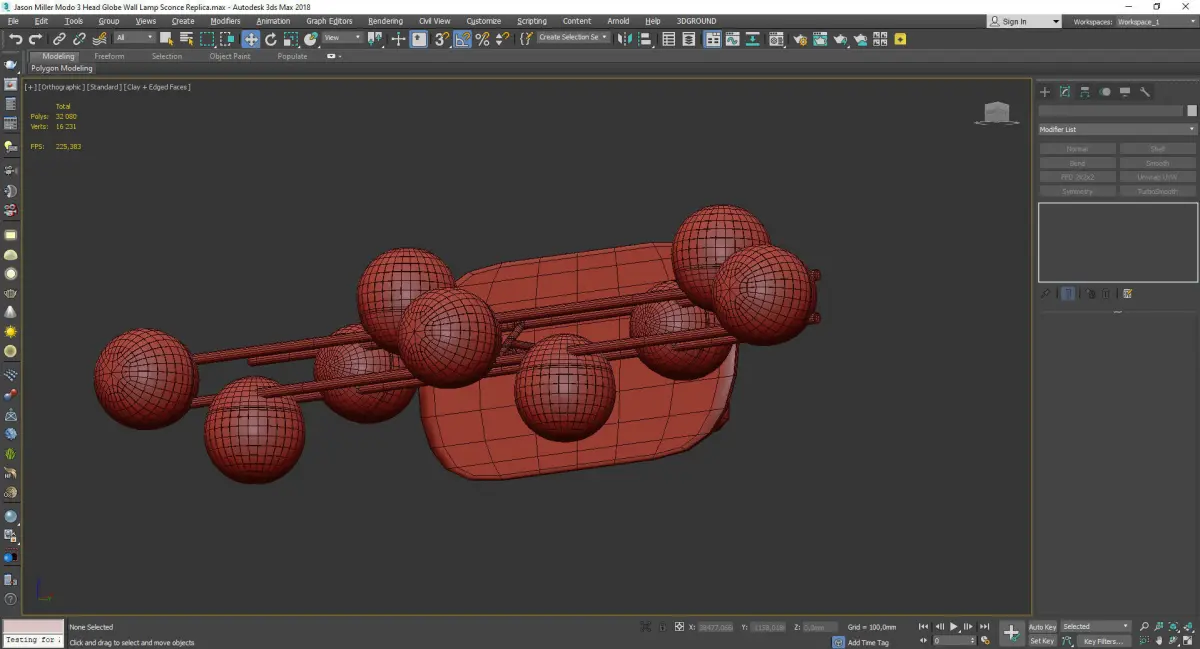Toggle Auto Key animation mode
This screenshot has height=649, width=1200.
[1042, 627]
